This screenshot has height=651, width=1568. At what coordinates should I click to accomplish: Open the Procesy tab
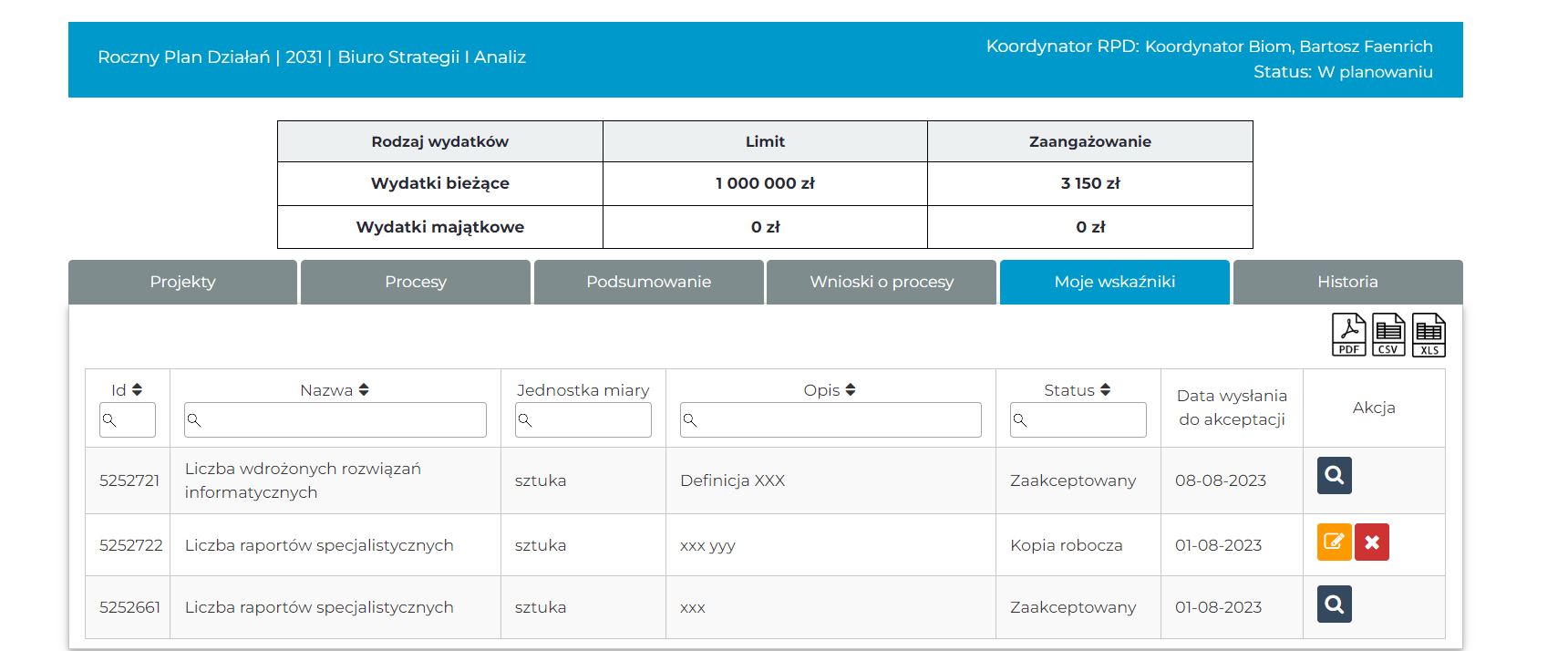(x=416, y=282)
